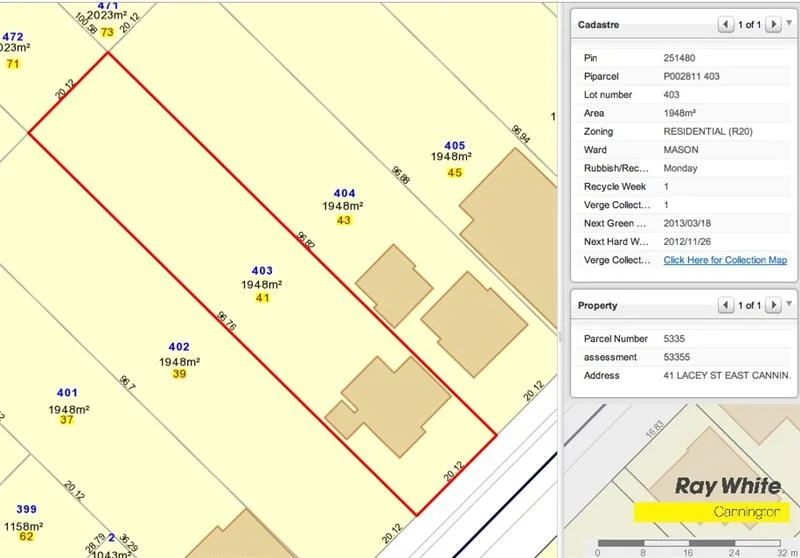Go to next Cadastre record
The height and width of the screenshot is (558, 800).
(x=772, y=24)
